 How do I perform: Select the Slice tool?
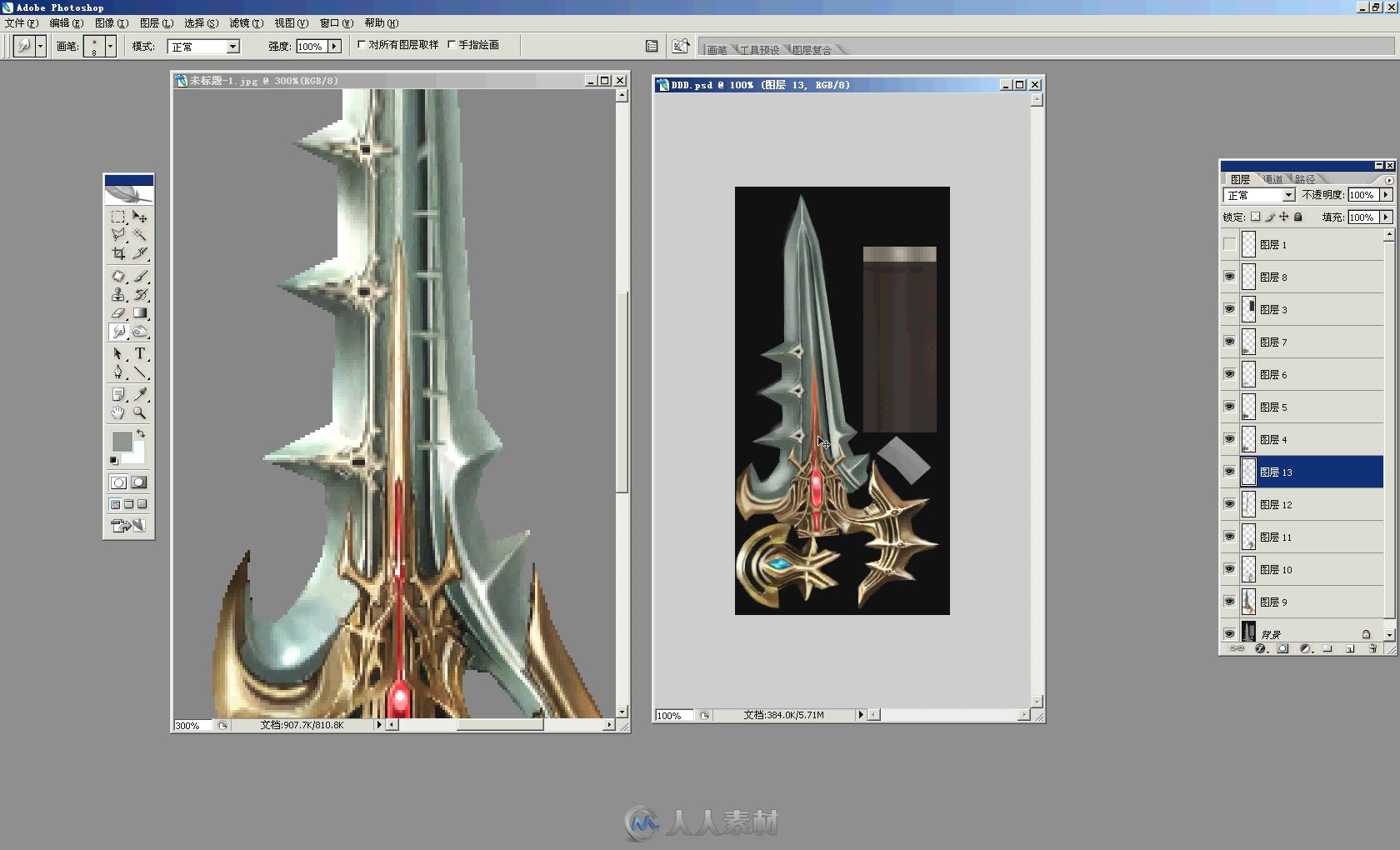tap(140, 252)
